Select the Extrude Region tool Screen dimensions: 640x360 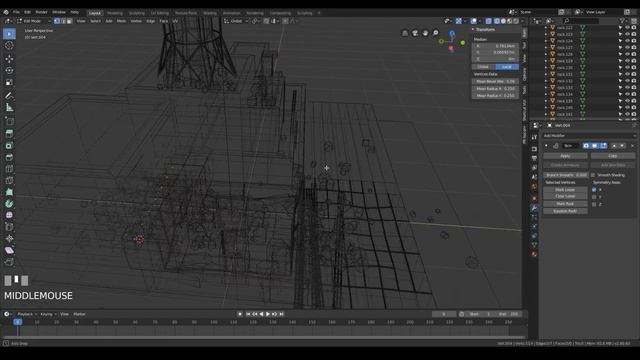coord(9,133)
